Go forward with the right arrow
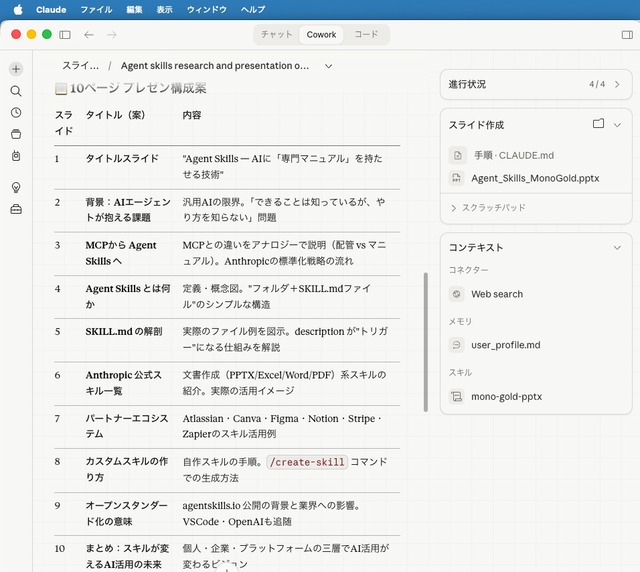Screen dimensions: 640x572 pos(111,35)
